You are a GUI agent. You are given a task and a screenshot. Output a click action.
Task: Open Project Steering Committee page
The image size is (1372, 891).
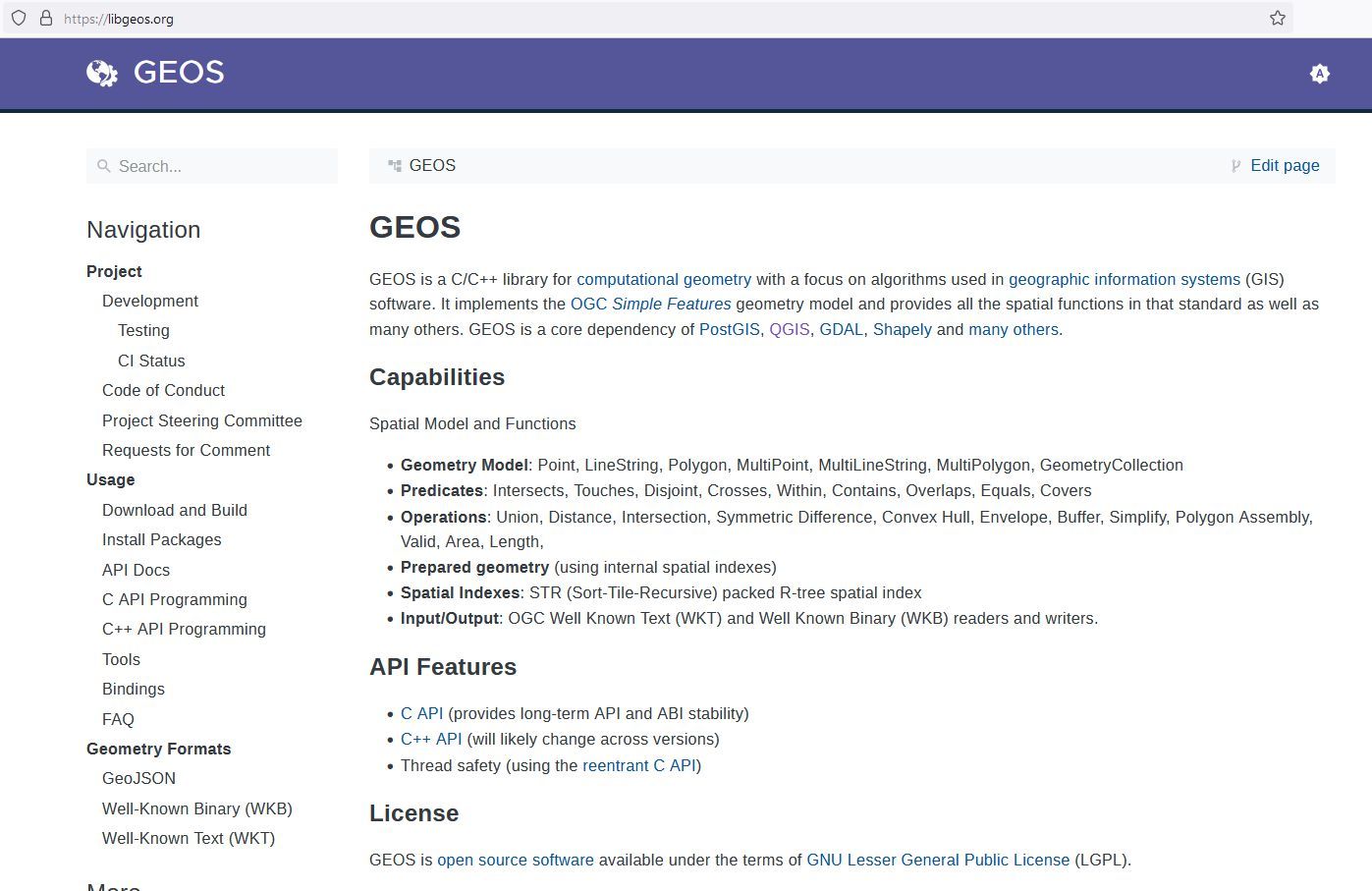[x=202, y=420]
